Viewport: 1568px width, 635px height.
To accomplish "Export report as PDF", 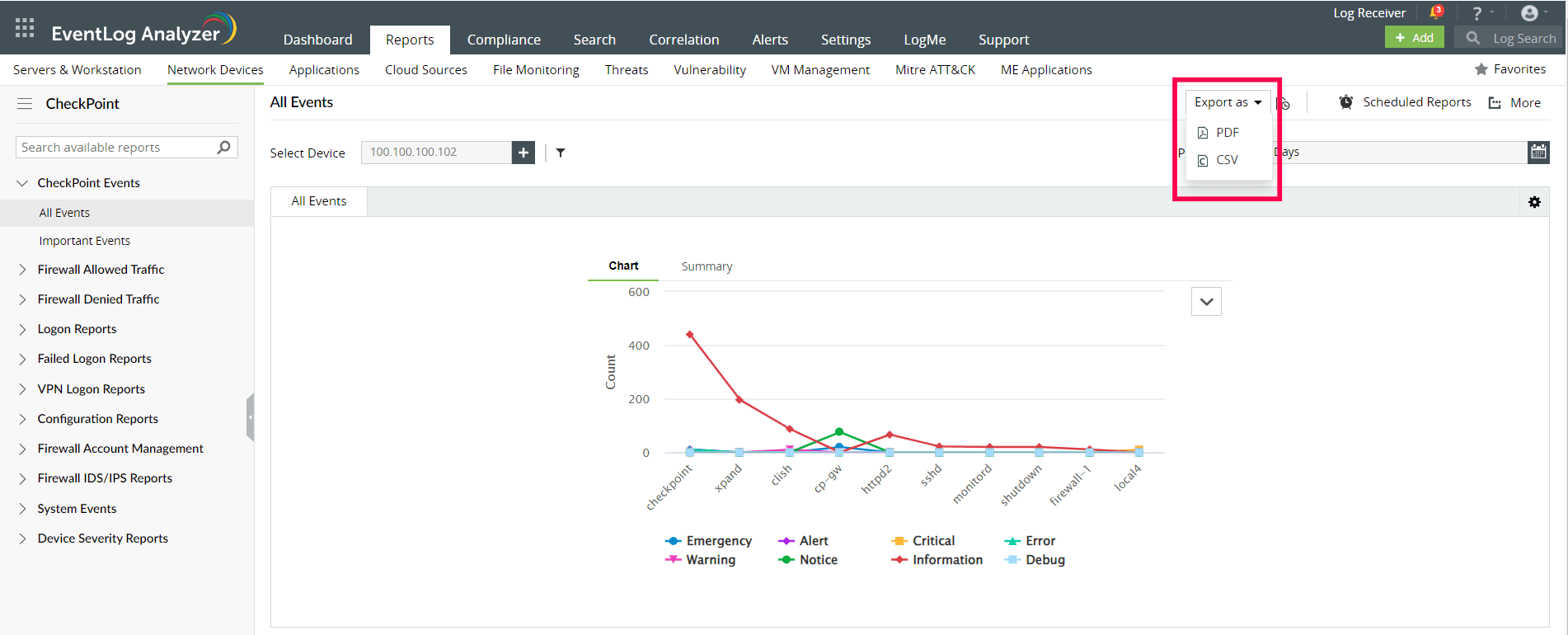I will [x=1227, y=133].
